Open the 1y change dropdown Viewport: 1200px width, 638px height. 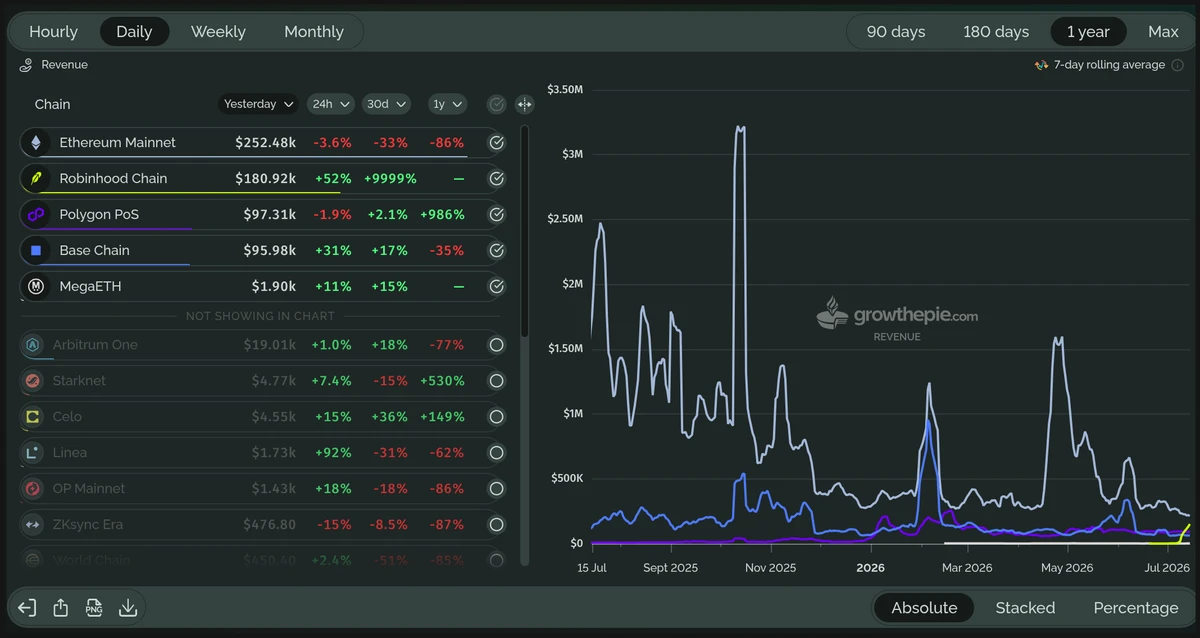(x=448, y=104)
